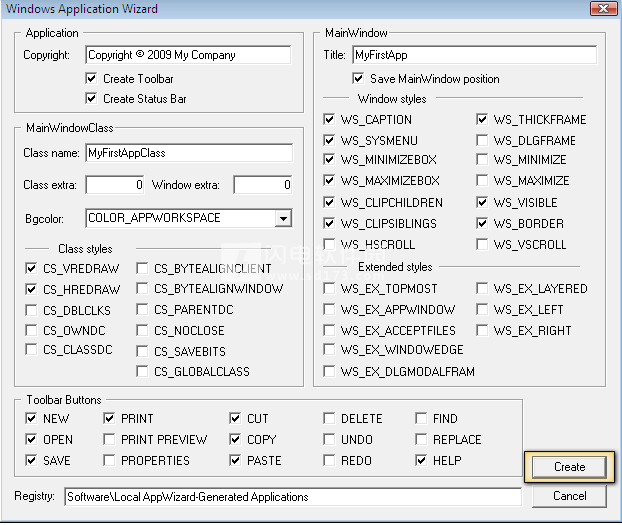Toggle the Create Toolbar checkbox
Image resolution: width=622 pixels, height=525 pixels.
click(91, 79)
